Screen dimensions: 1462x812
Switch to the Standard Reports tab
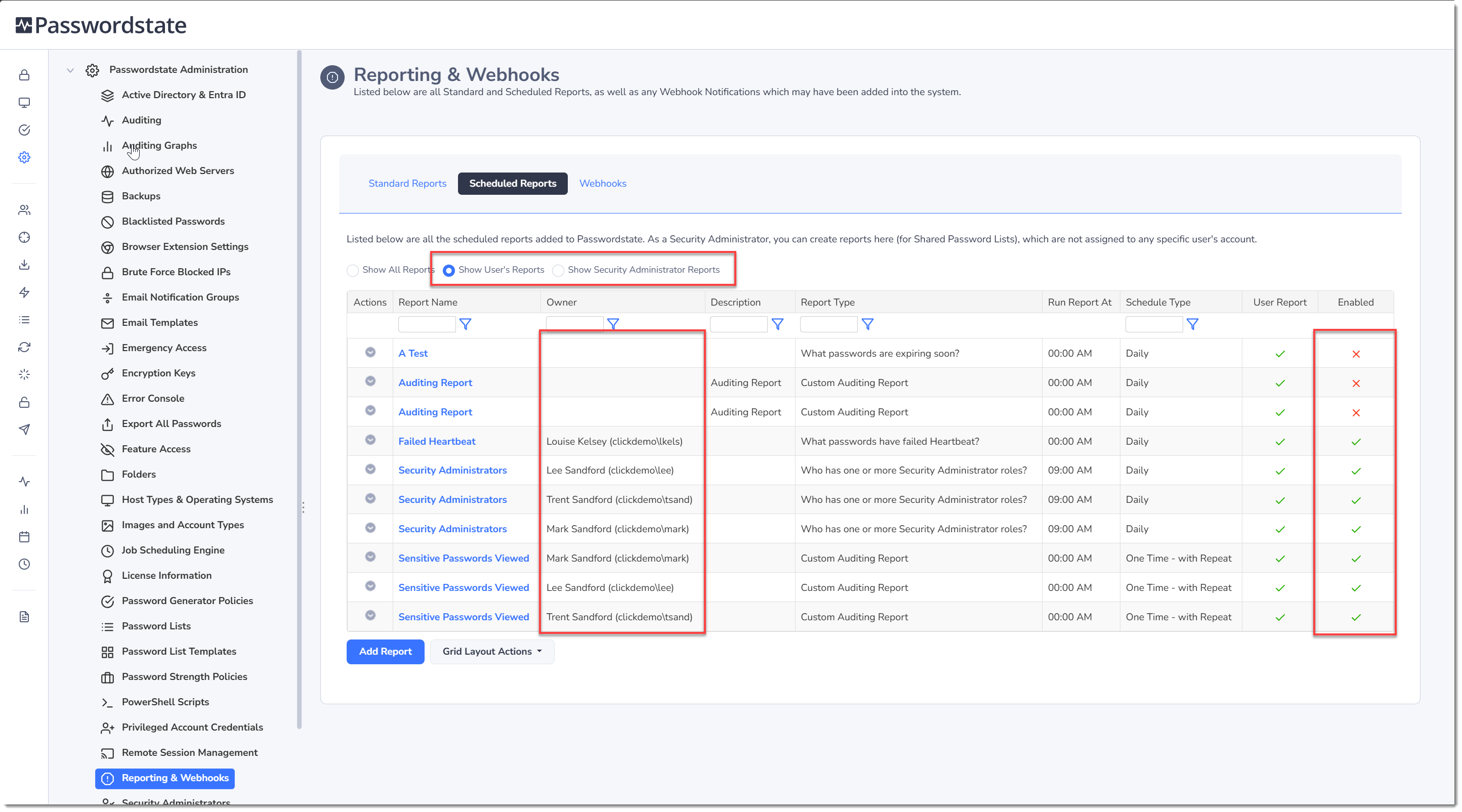(x=407, y=183)
